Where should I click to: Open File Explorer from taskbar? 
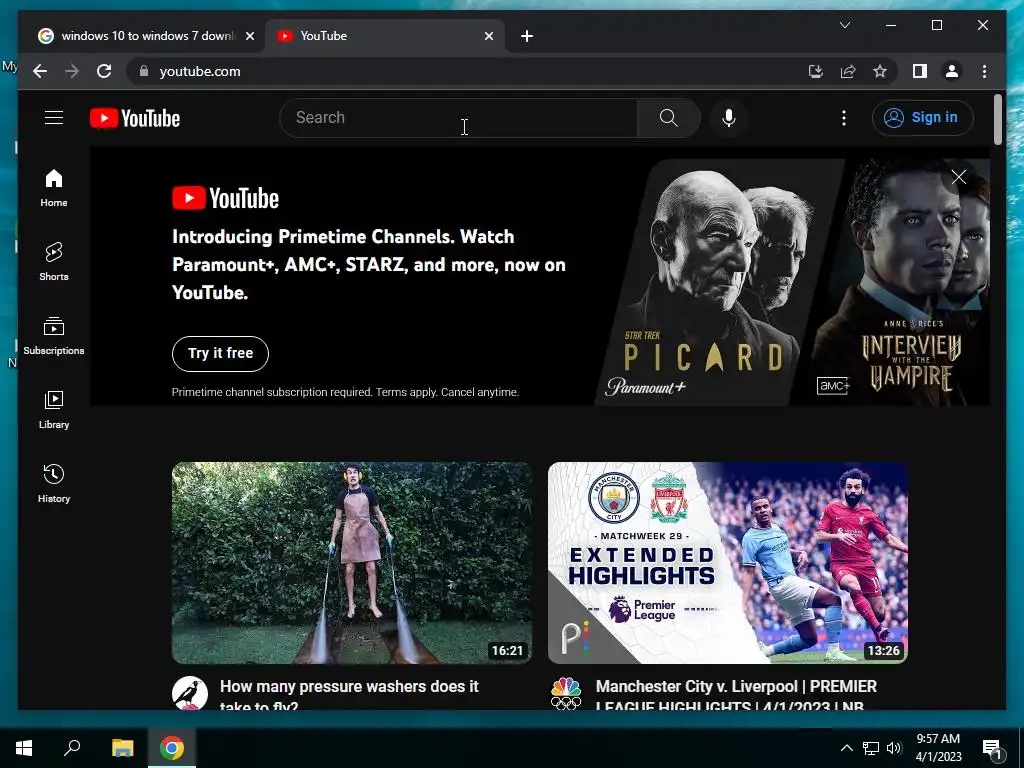(x=122, y=748)
